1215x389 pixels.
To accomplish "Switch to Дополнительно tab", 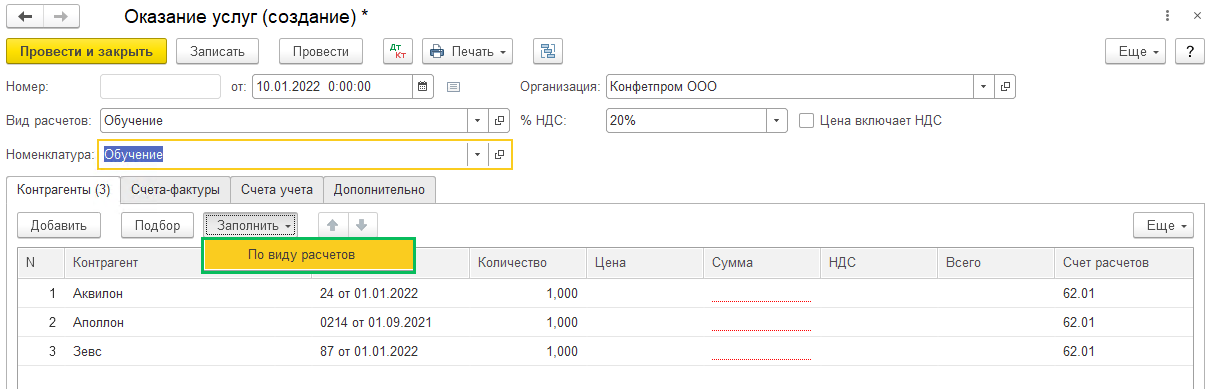I will point(379,189).
